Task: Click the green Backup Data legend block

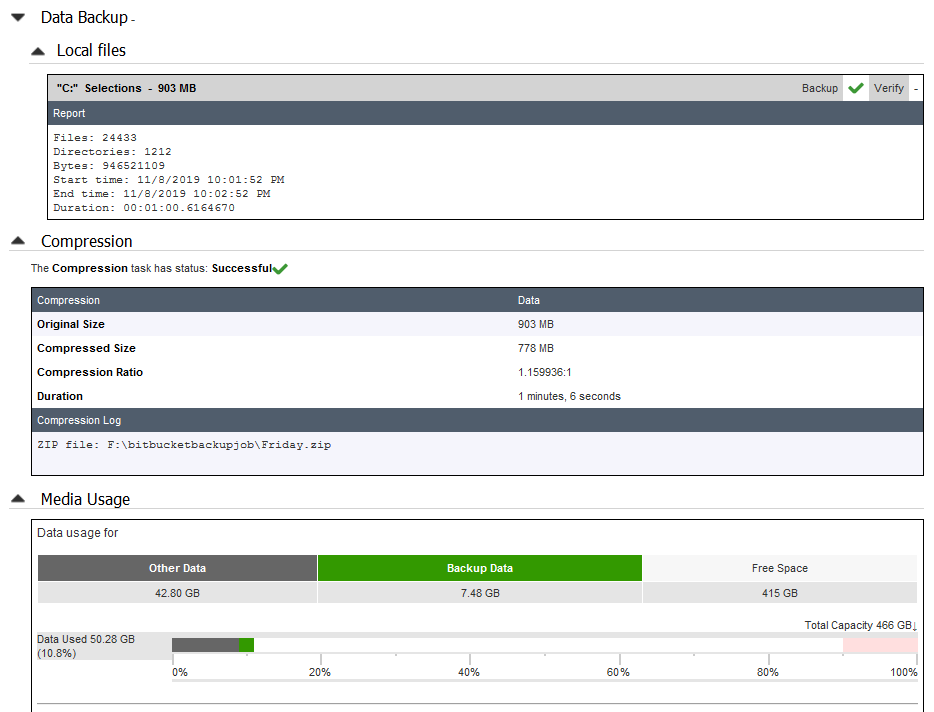Action: click(x=479, y=568)
